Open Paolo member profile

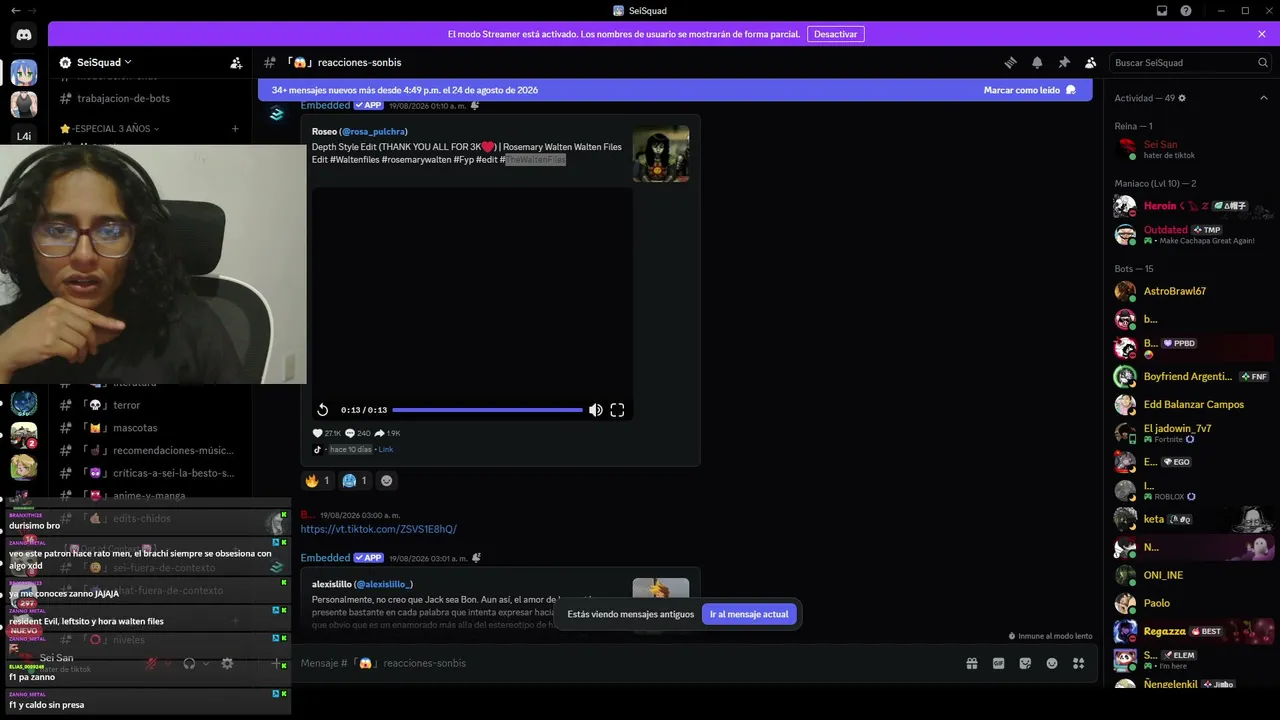pyautogui.click(x=1192, y=603)
